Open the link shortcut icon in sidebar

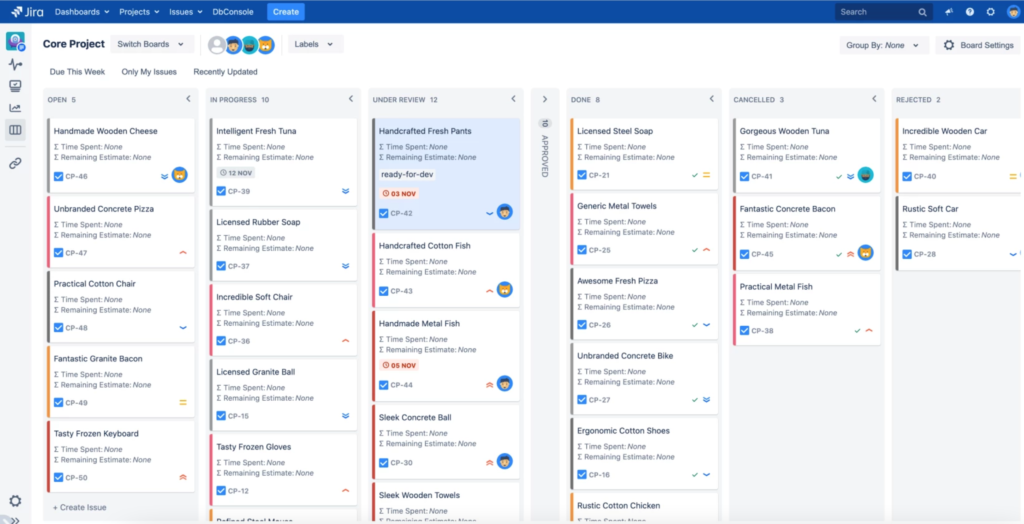coord(15,163)
